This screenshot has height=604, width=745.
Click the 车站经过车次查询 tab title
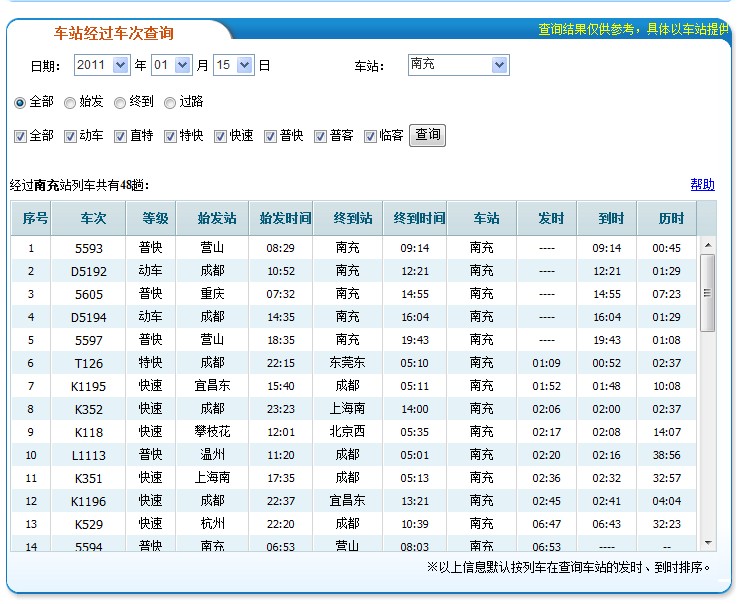pos(114,33)
